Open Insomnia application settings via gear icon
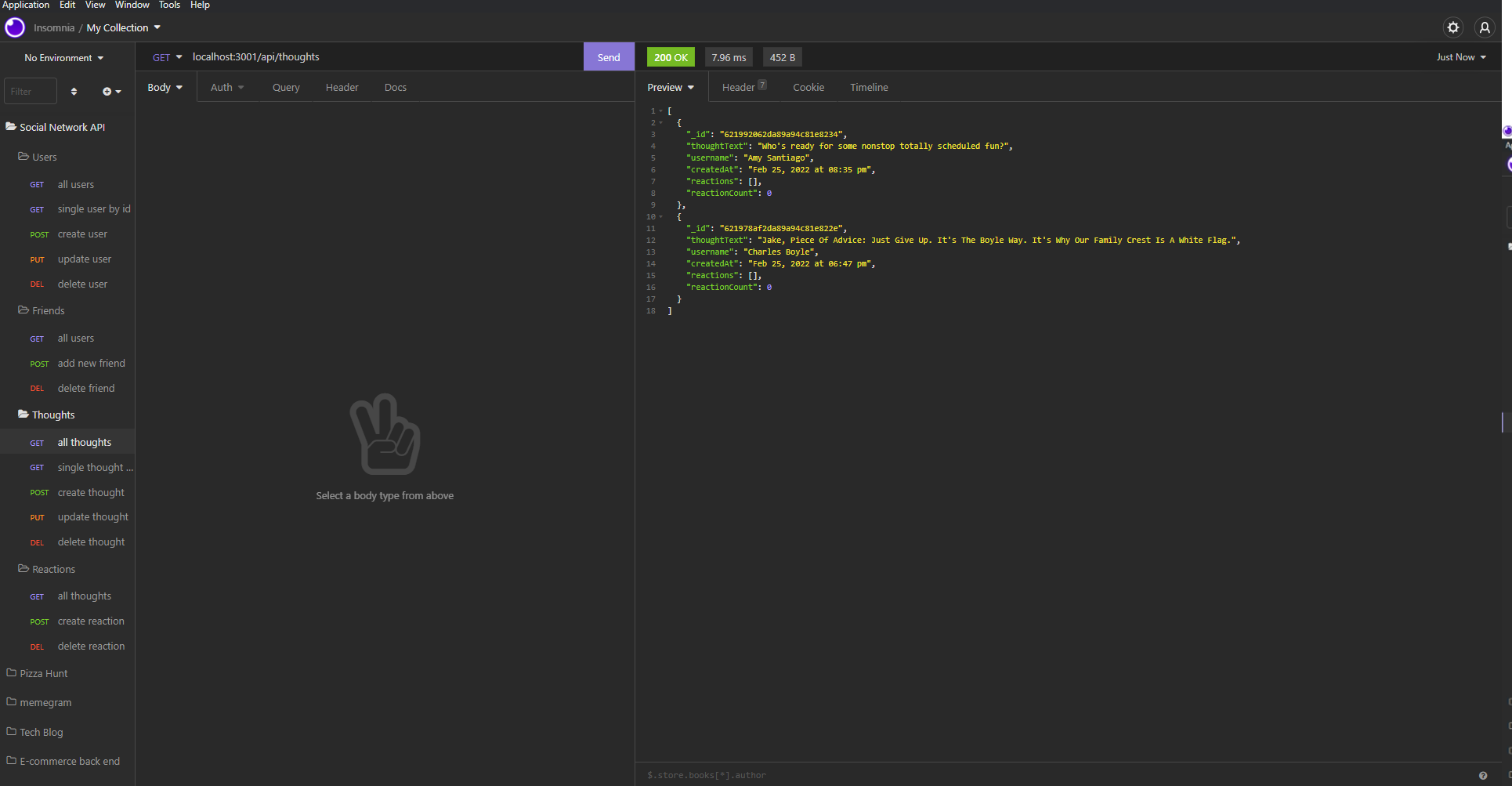Viewport: 1512px width, 786px height. 1453,27
